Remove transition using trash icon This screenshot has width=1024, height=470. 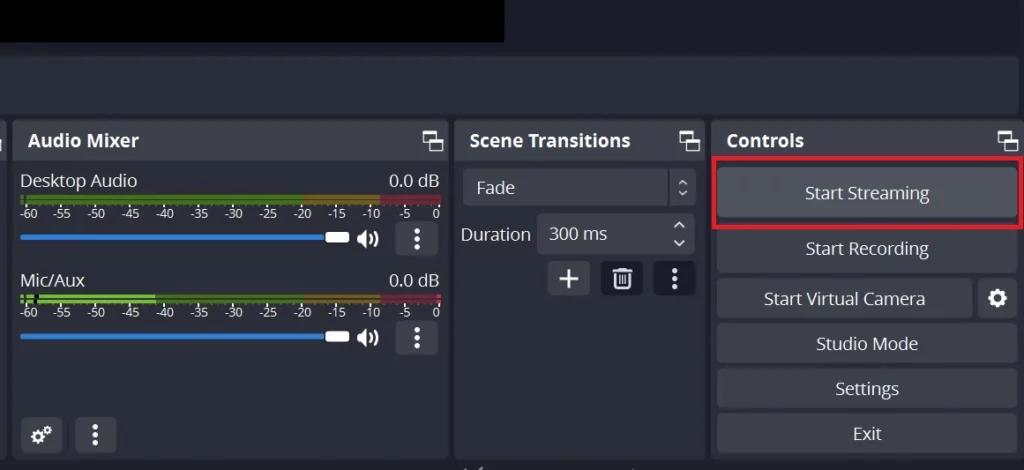click(x=622, y=279)
